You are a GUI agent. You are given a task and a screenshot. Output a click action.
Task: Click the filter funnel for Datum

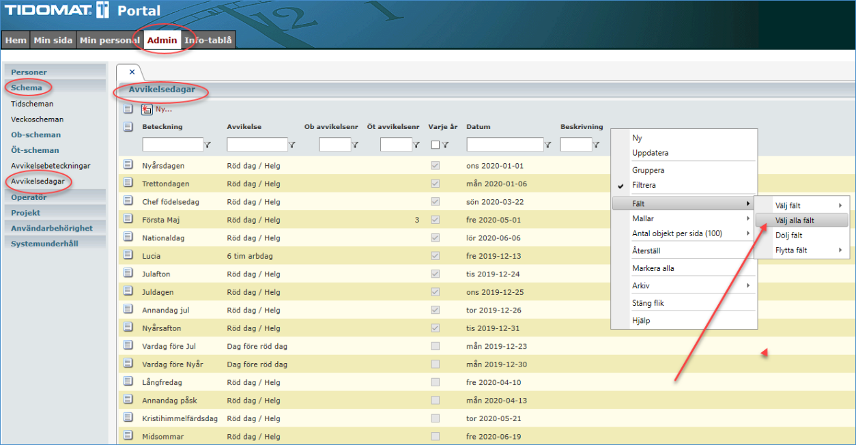click(548, 145)
